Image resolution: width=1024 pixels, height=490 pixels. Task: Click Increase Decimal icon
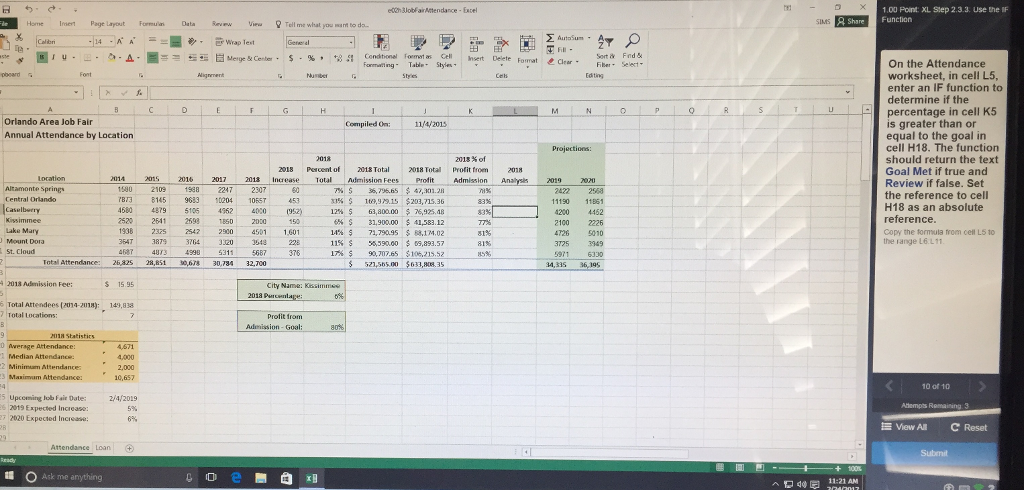tap(339, 59)
